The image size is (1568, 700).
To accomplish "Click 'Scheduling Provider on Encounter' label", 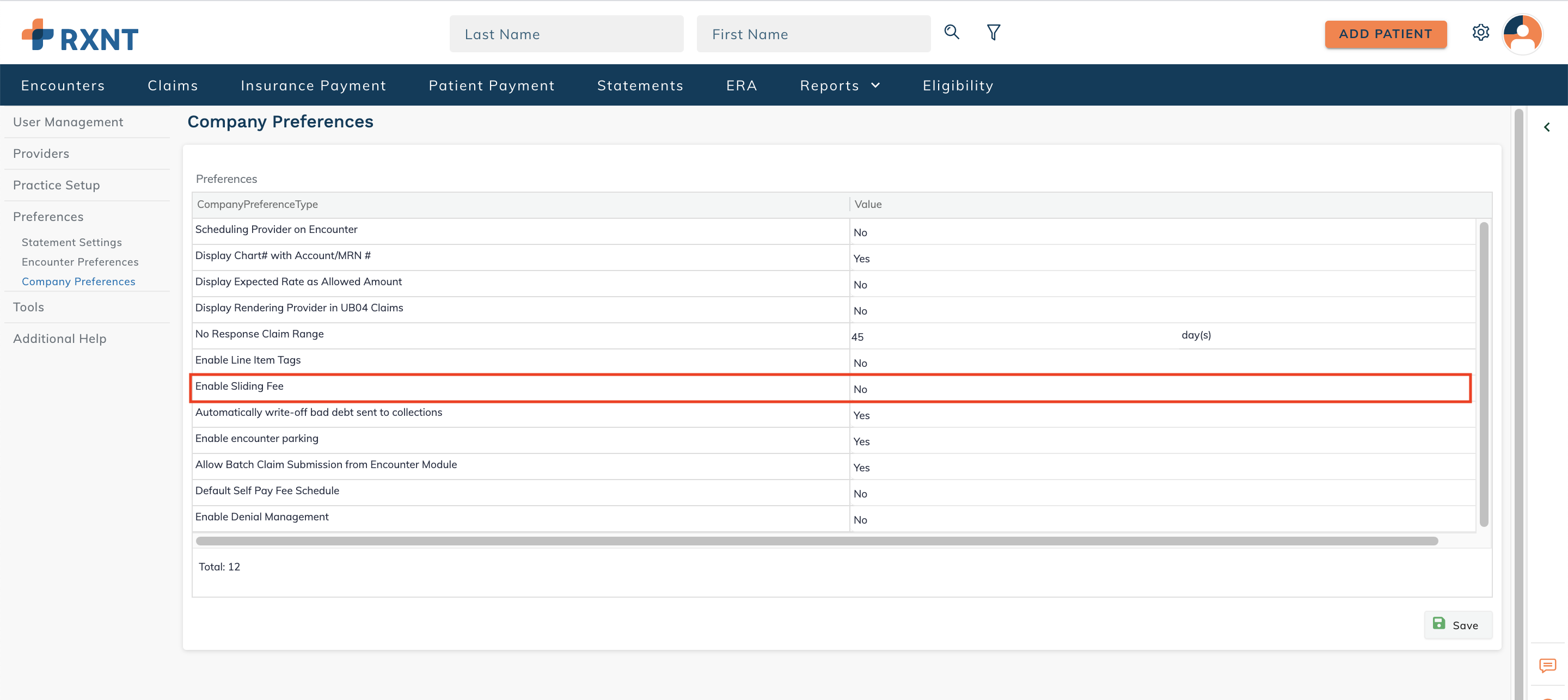I will click(x=277, y=230).
